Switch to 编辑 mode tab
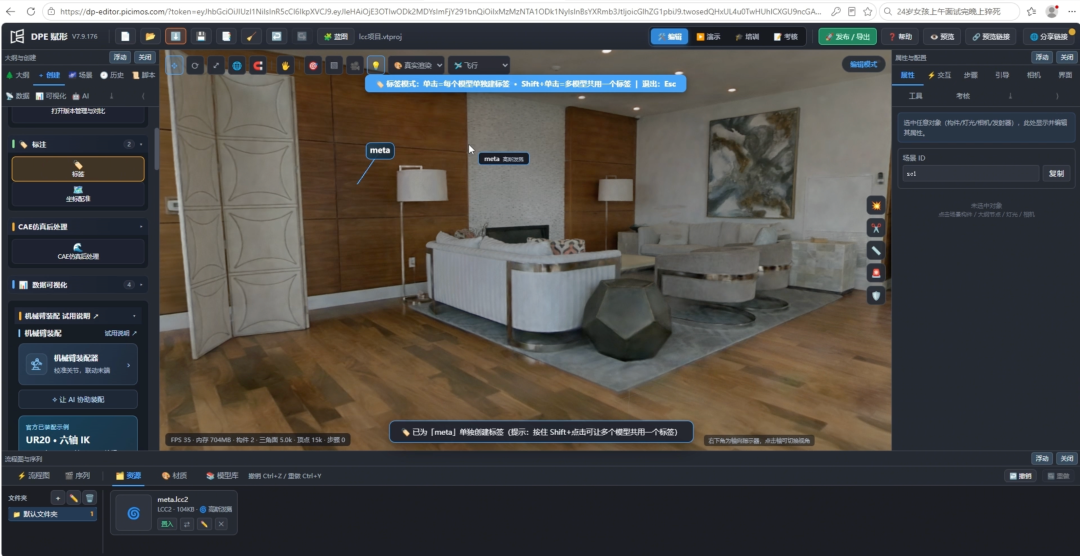The height and width of the screenshot is (556, 1080). pos(669,37)
